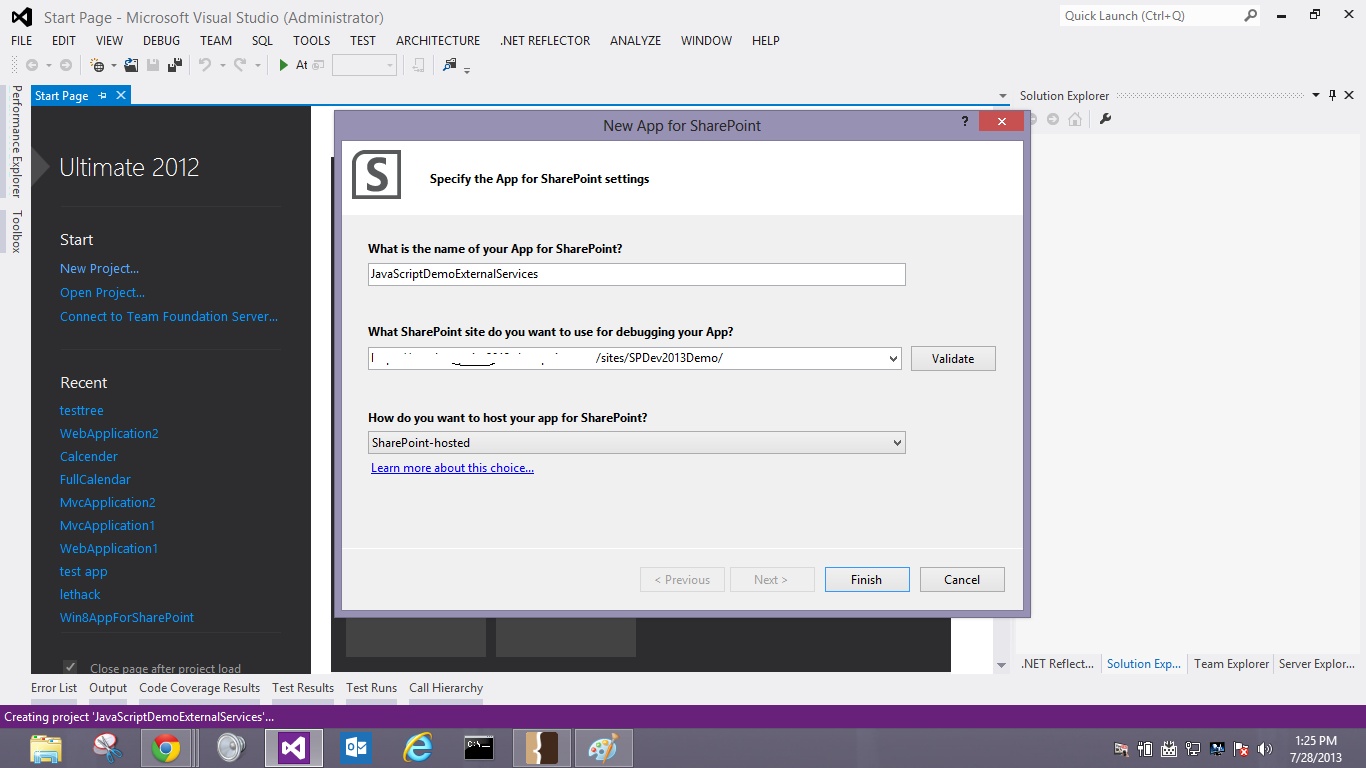The width and height of the screenshot is (1366, 768).
Task: Click the App for SharePoint name field
Action: pos(637,274)
